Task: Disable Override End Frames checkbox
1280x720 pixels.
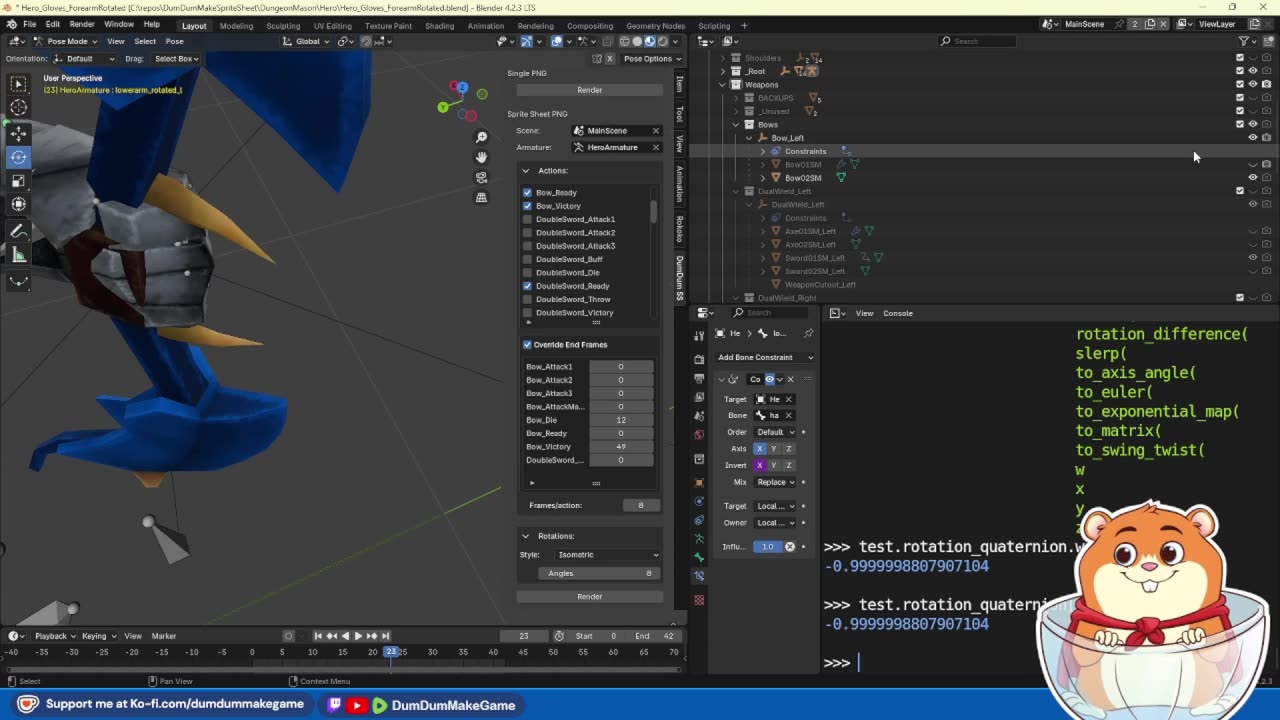Action: [528, 345]
